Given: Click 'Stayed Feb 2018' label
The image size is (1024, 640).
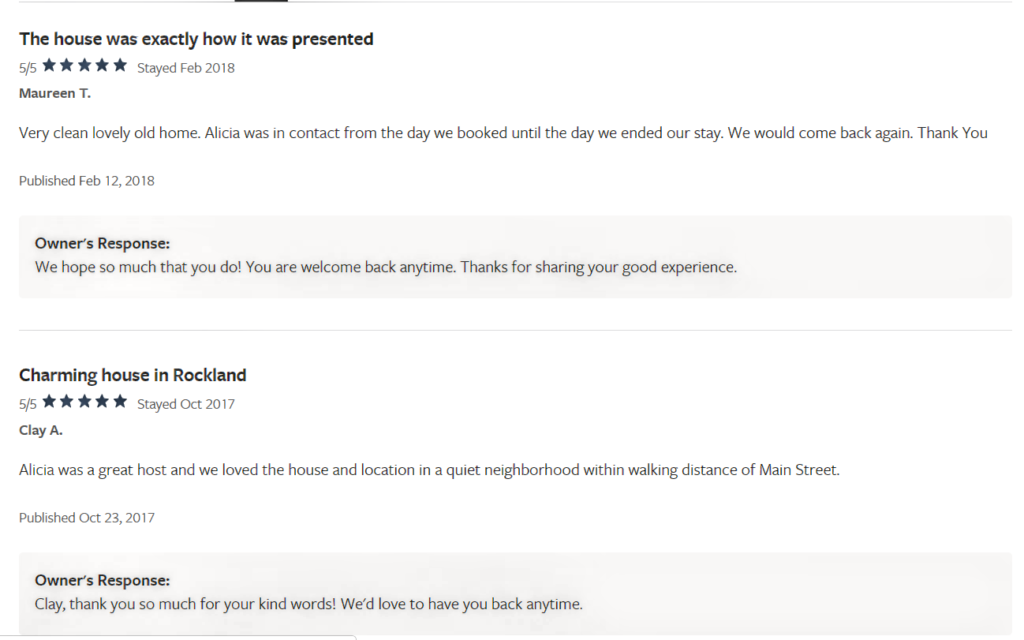Looking at the screenshot, I should (x=185, y=68).
